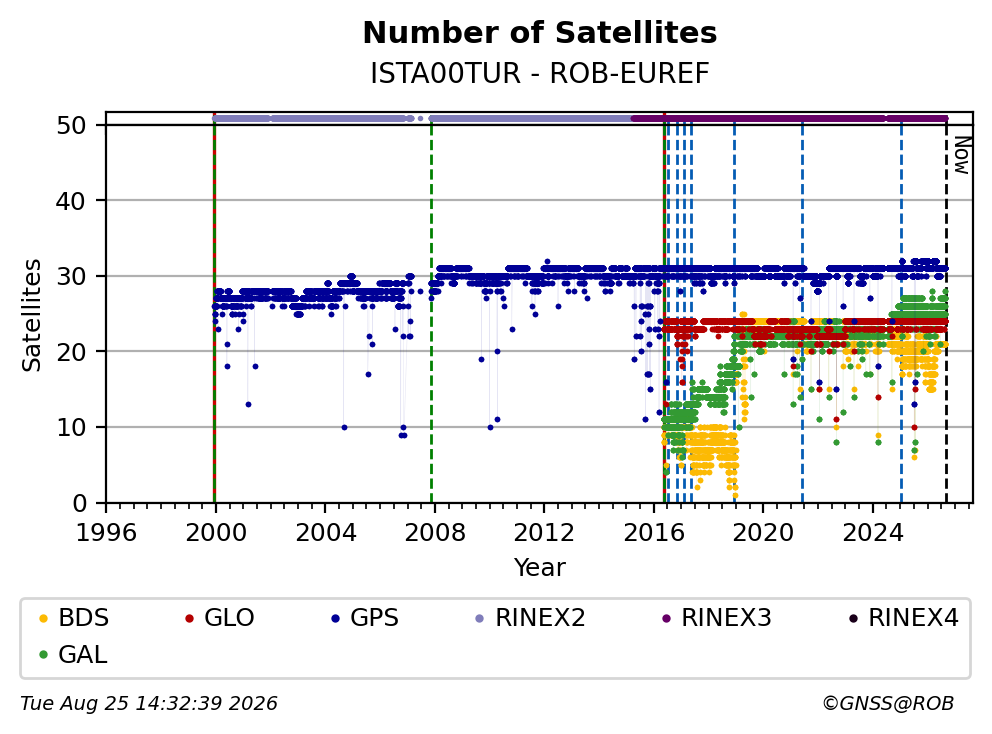
Task: Click the GPS blue legend marker
Action: (x=335, y=618)
